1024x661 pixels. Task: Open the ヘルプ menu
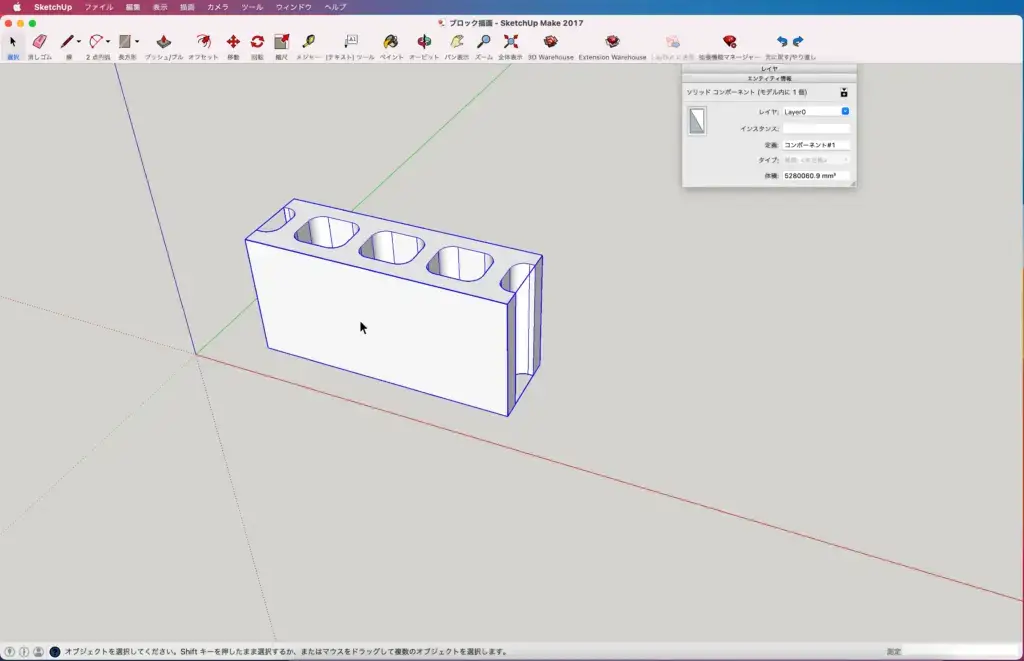335,7
